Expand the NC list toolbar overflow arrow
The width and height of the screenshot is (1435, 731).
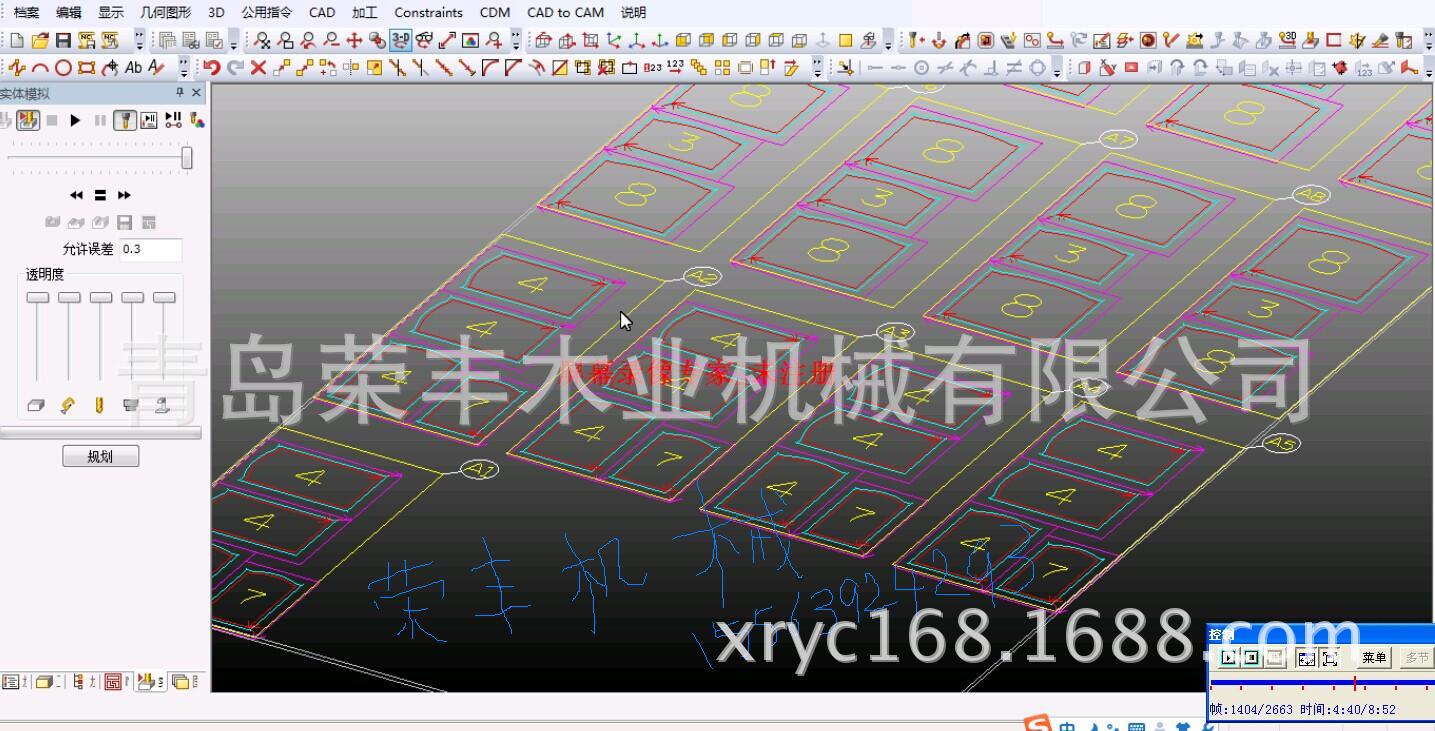coord(233,41)
